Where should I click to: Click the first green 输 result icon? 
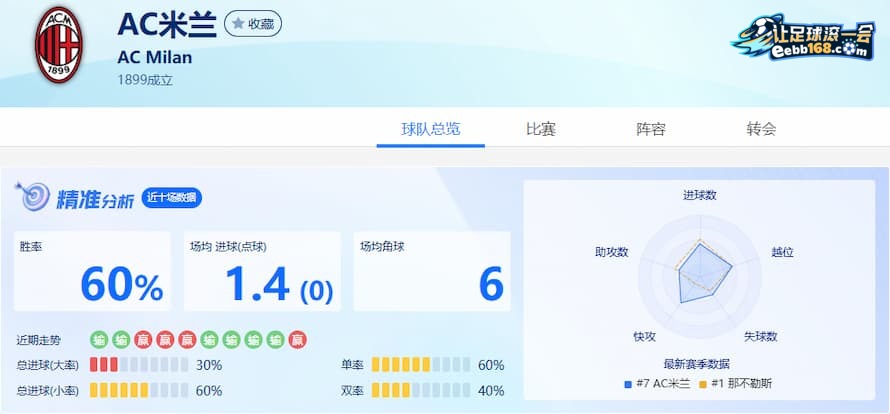[99, 340]
